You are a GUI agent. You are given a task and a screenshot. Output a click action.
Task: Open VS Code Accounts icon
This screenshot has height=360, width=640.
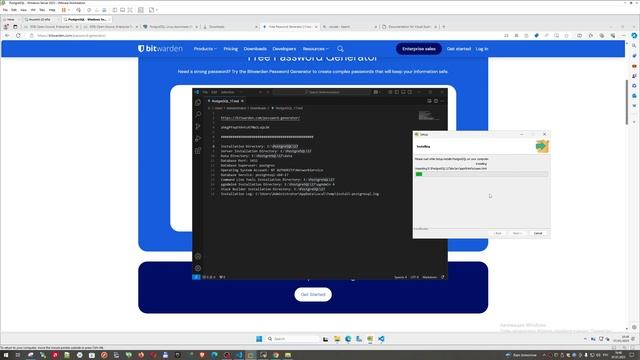[x=198, y=256]
